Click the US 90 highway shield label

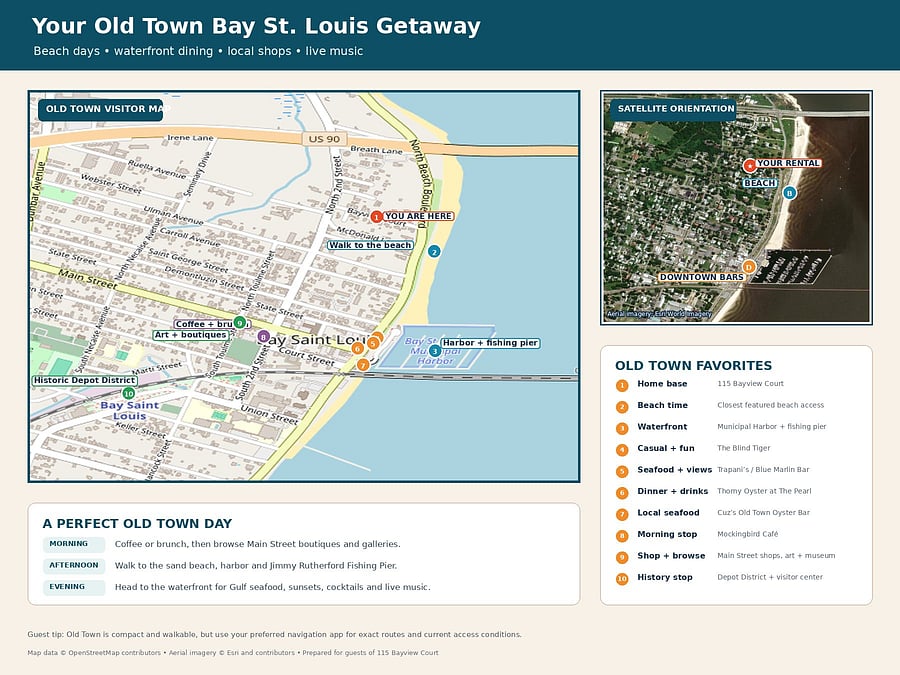324,139
